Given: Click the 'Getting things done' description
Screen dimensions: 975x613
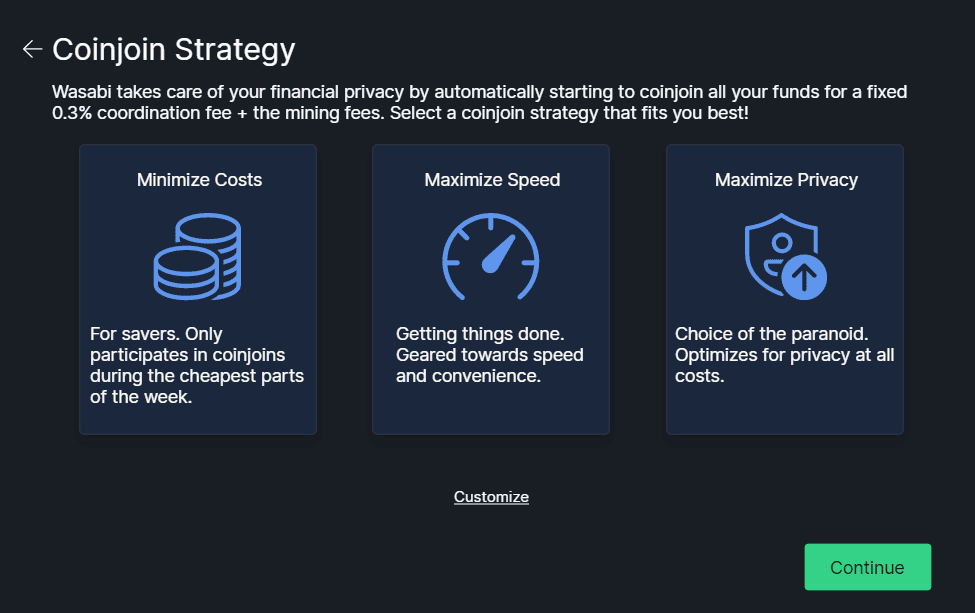Looking at the screenshot, I should [x=490, y=355].
